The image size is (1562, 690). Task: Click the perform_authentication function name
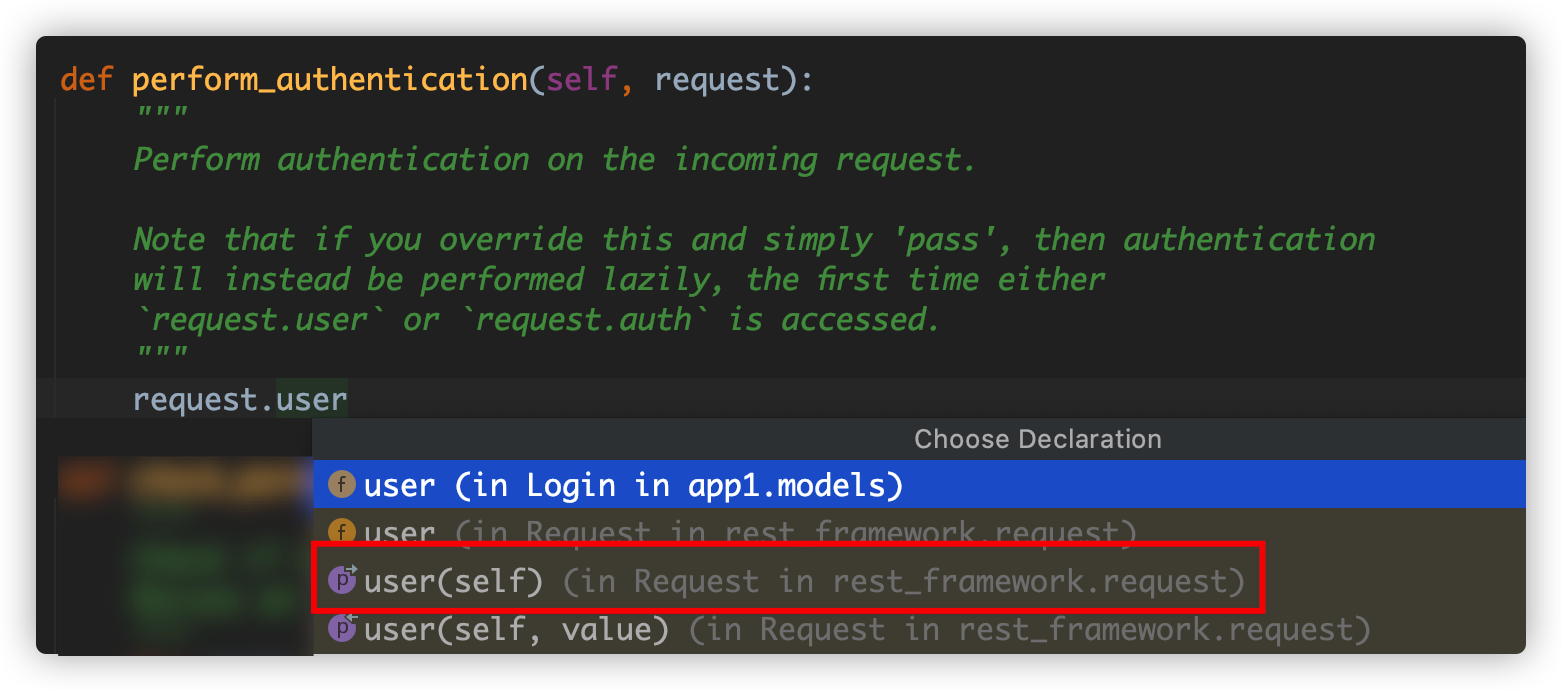pyautogui.click(x=330, y=80)
